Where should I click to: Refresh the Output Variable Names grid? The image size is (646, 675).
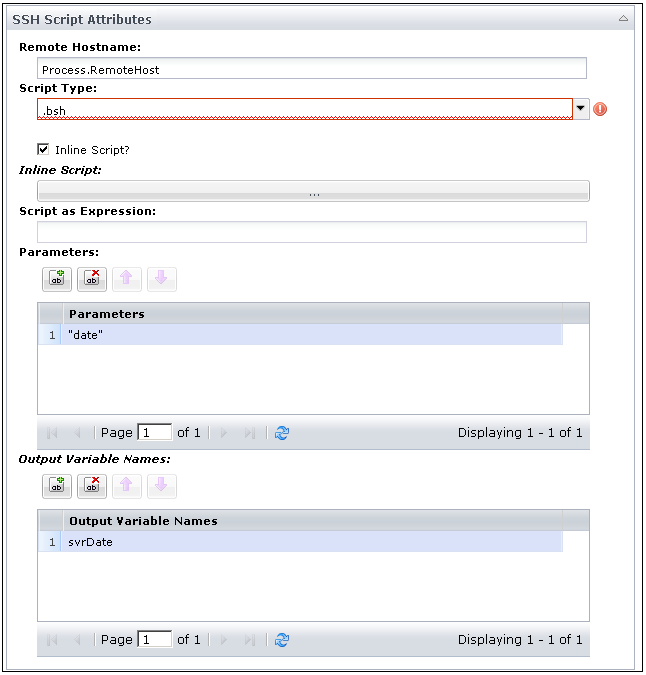tap(282, 640)
